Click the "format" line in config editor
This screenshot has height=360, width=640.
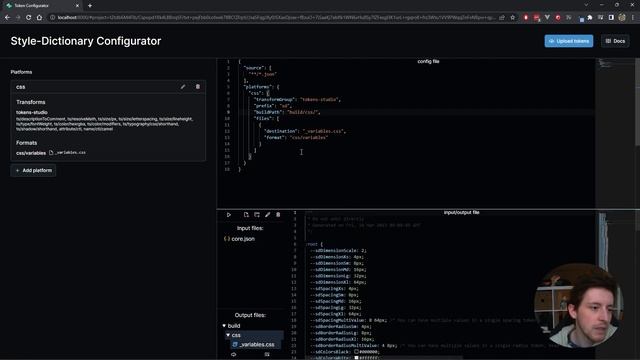pos(296,138)
